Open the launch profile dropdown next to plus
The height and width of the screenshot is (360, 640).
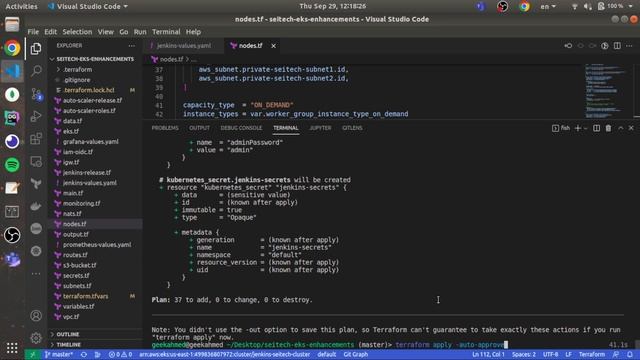[x=585, y=128]
